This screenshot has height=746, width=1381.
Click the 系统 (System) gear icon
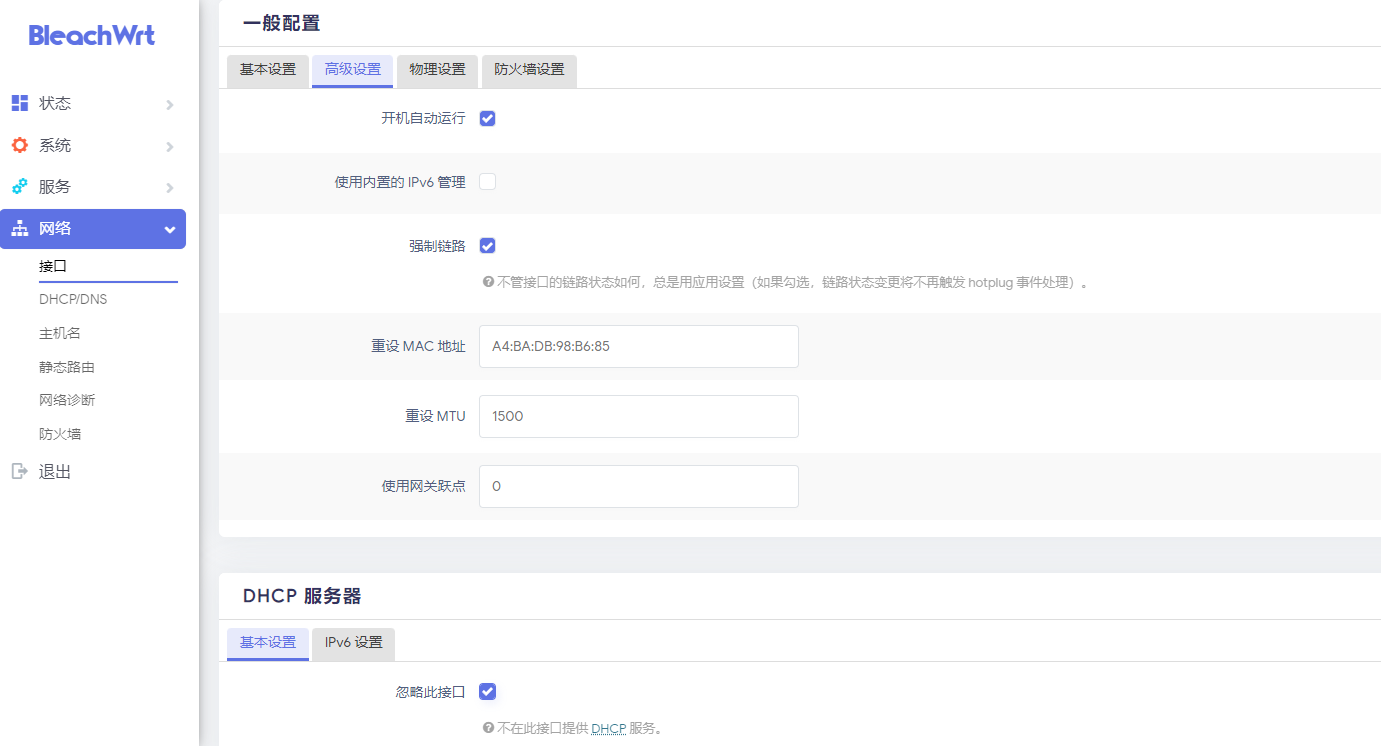click(19, 144)
